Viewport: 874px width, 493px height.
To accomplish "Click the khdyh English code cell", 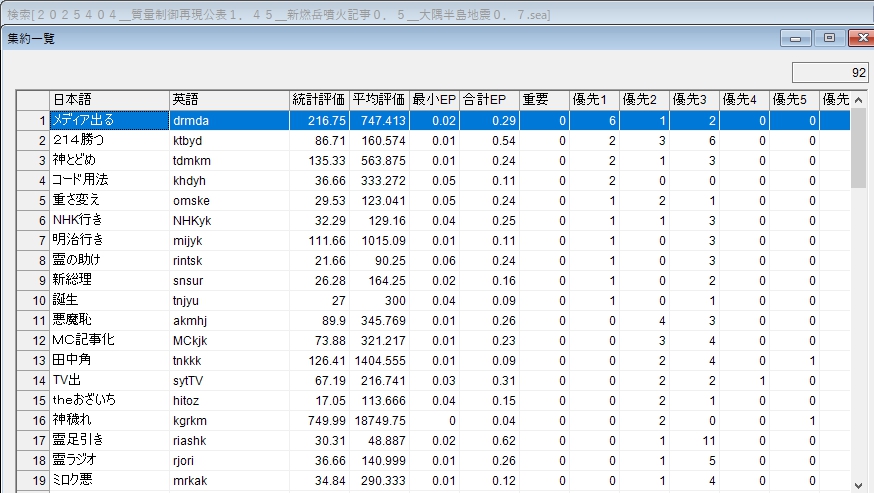I will click(229, 181).
